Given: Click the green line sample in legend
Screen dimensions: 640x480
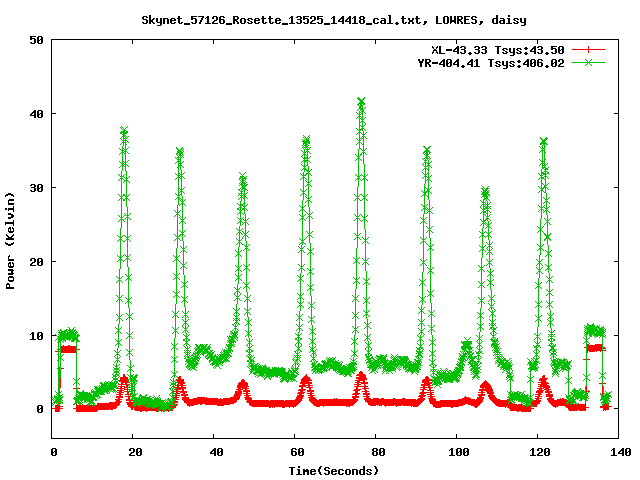Looking at the screenshot, I should 588,62.
